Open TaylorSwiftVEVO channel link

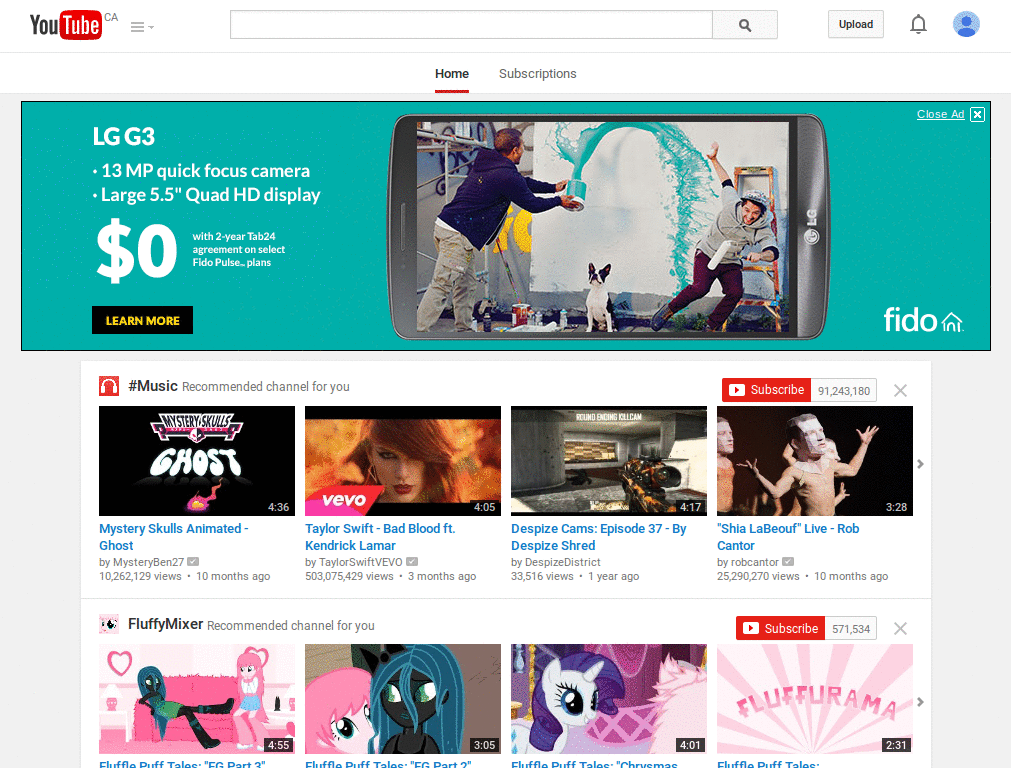point(360,562)
